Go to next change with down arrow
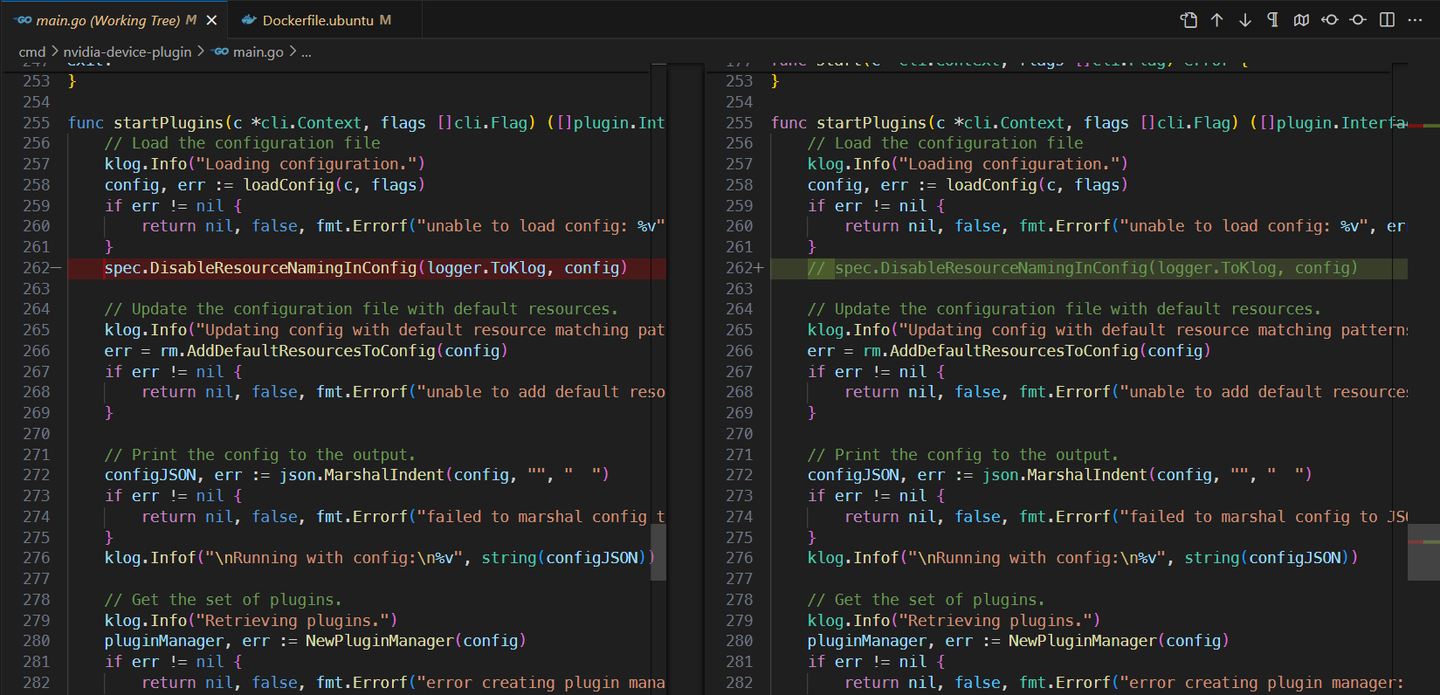1440x695 pixels. 1245,20
